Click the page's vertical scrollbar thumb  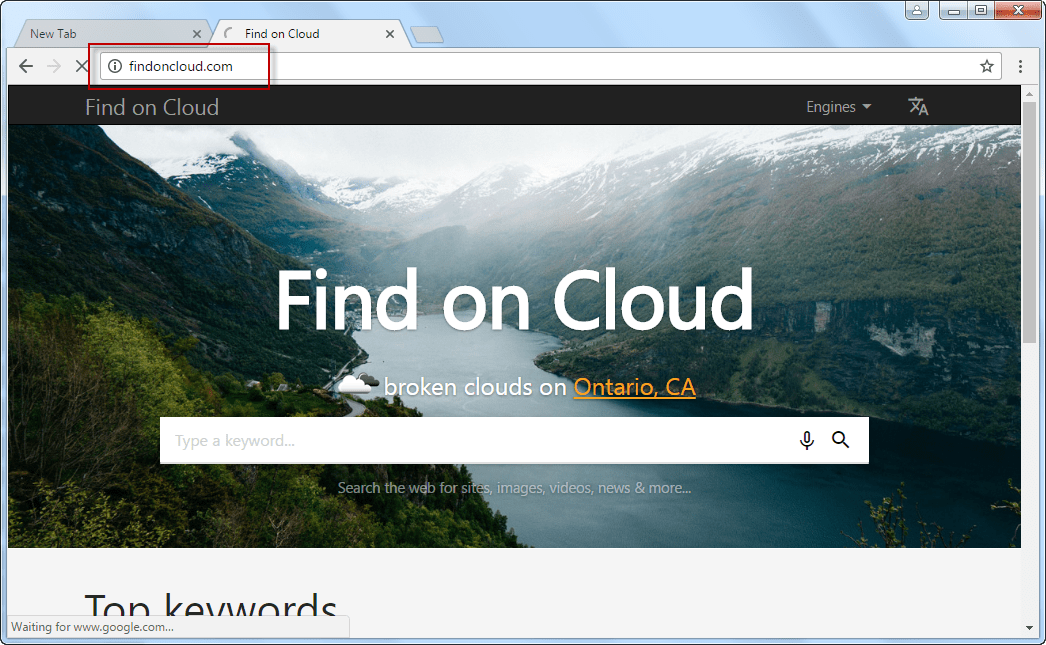tap(1029, 223)
